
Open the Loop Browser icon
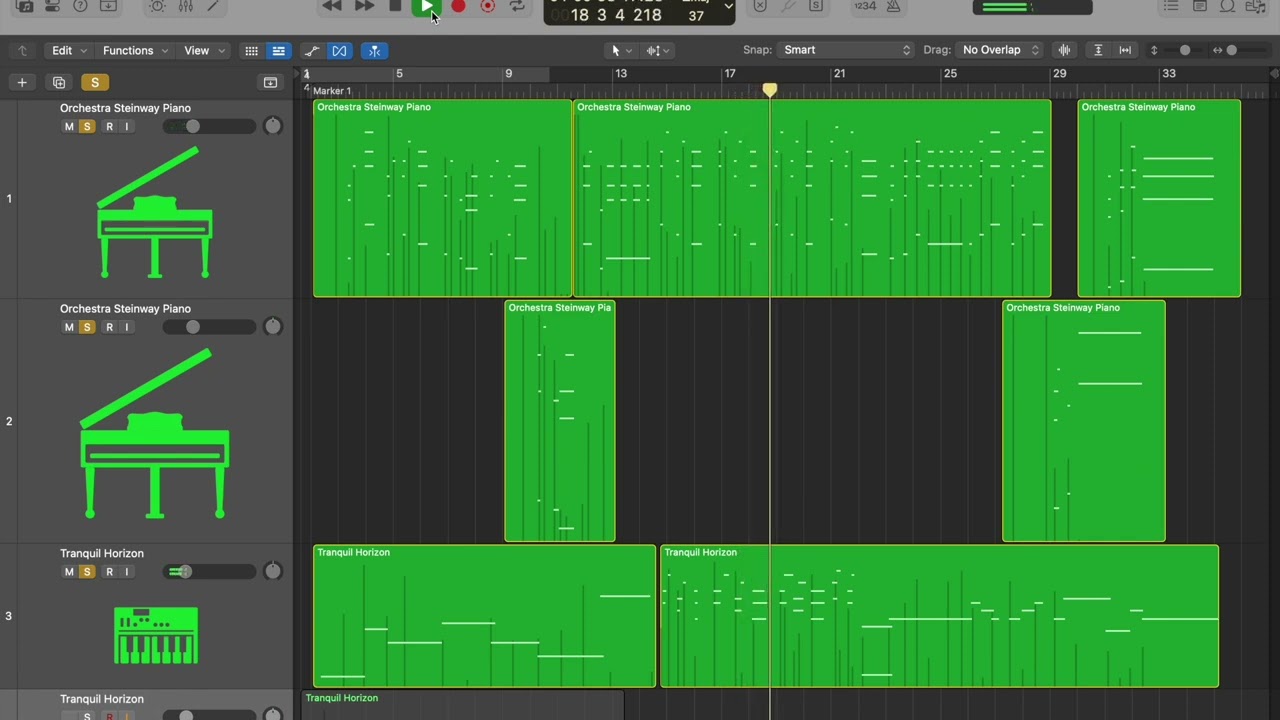pos(1227,6)
